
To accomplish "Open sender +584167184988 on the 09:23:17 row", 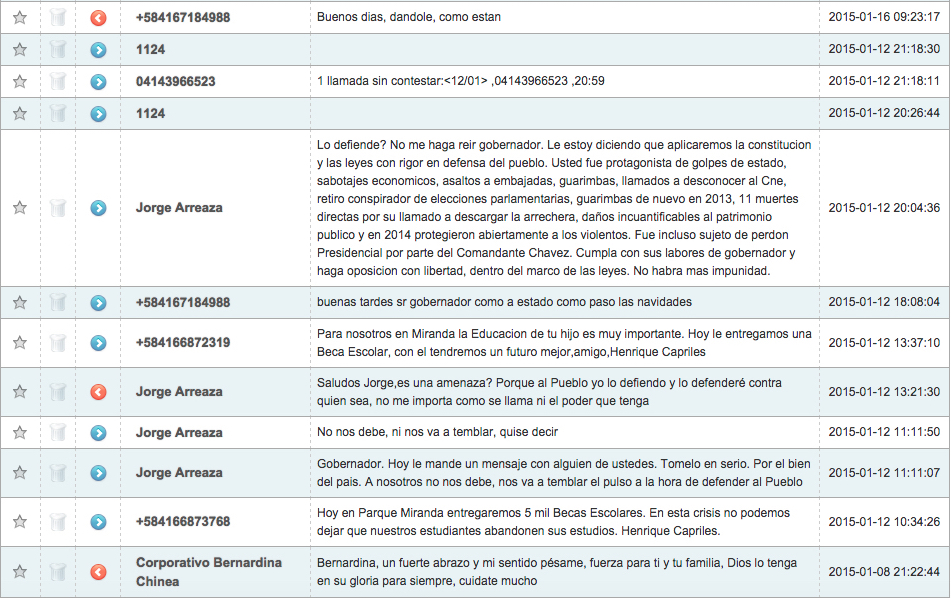I will (x=183, y=18).
